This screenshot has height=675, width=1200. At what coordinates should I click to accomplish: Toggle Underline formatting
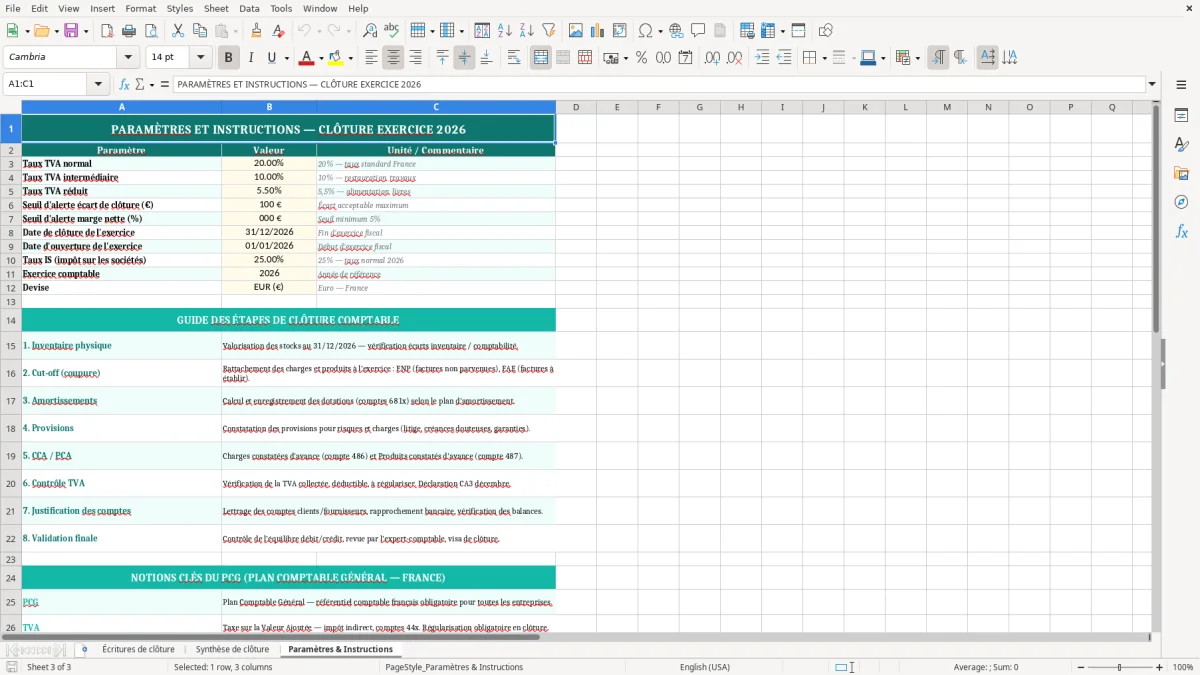tap(272, 58)
